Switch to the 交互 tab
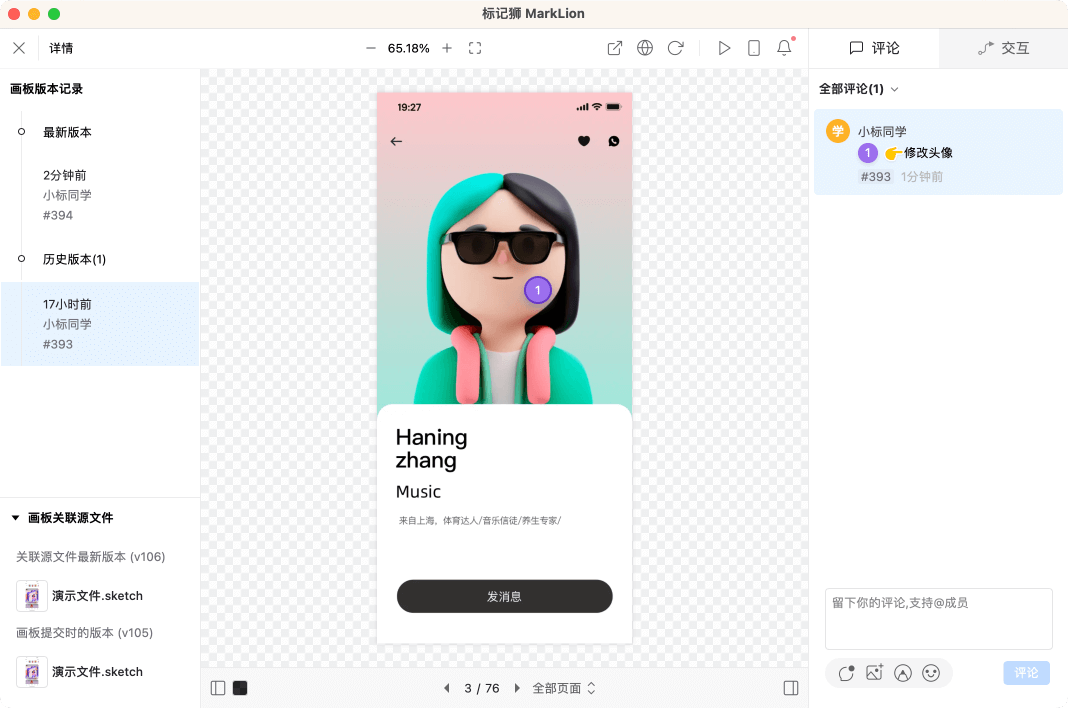This screenshot has width=1068, height=708. pyautogui.click(x=1003, y=48)
